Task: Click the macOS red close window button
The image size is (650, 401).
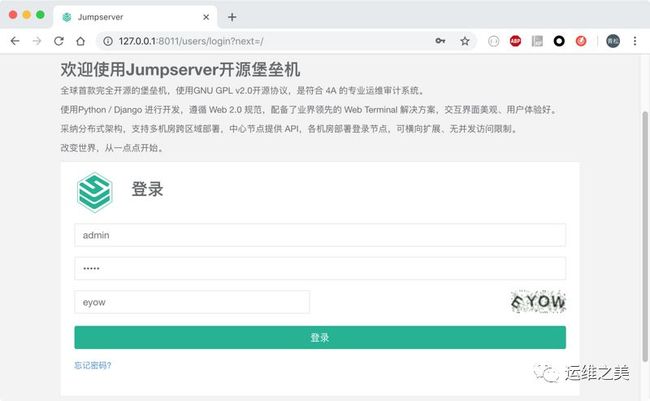Action: (x=13, y=15)
